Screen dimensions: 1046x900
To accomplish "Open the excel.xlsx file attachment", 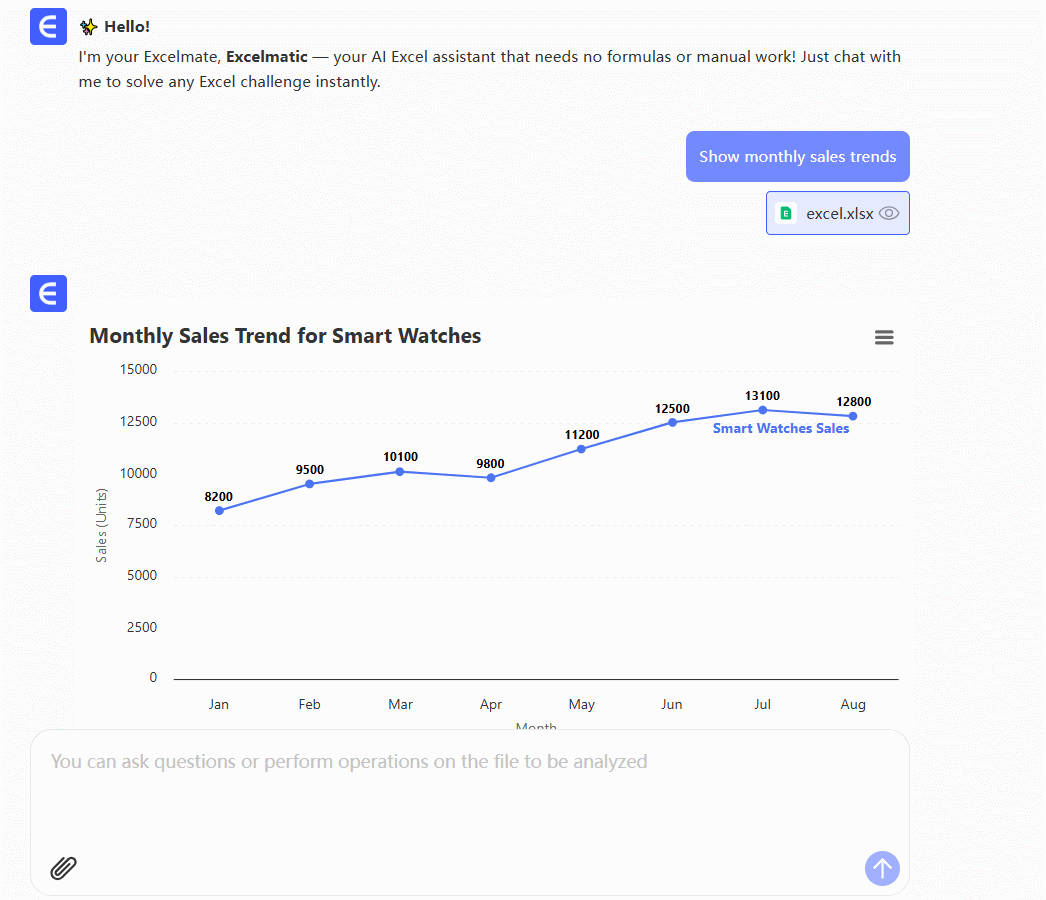I will [x=839, y=213].
